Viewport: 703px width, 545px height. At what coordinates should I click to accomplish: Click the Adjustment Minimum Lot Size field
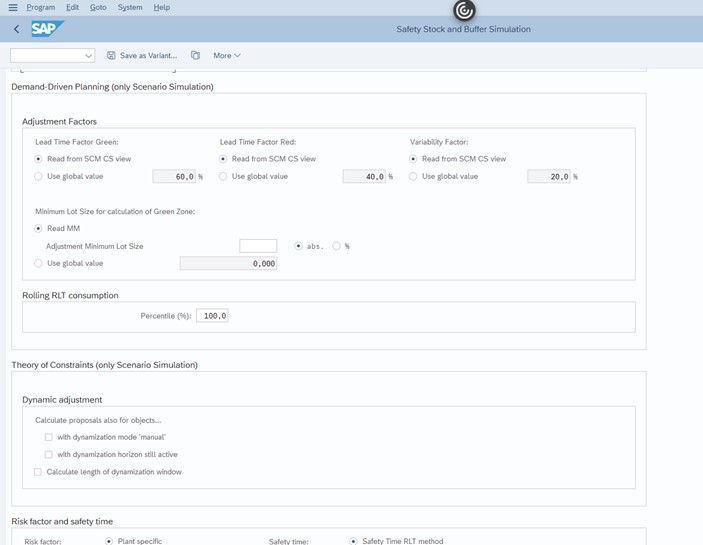pyautogui.click(x=258, y=246)
